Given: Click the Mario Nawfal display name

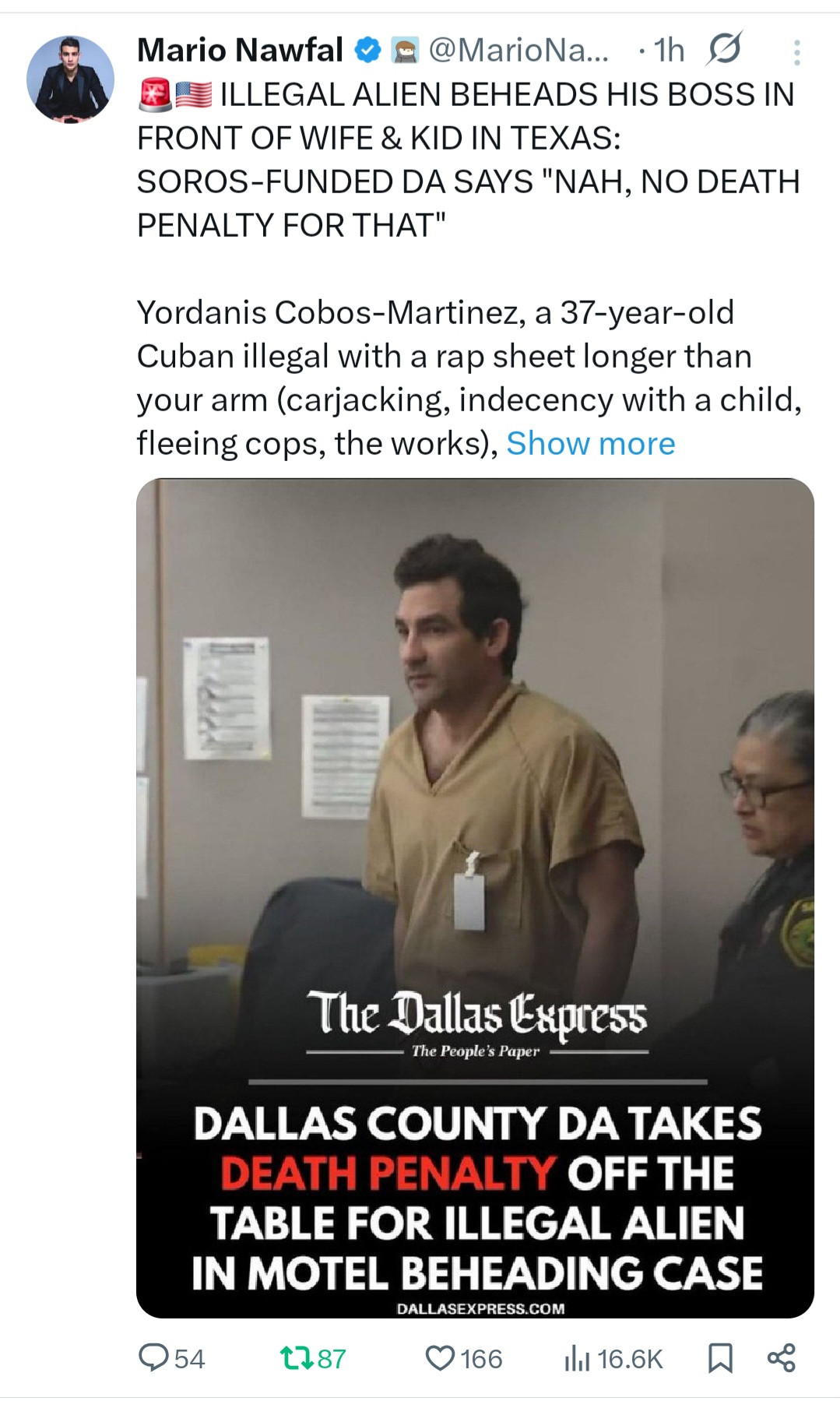Looking at the screenshot, I should pyautogui.click(x=240, y=50).
